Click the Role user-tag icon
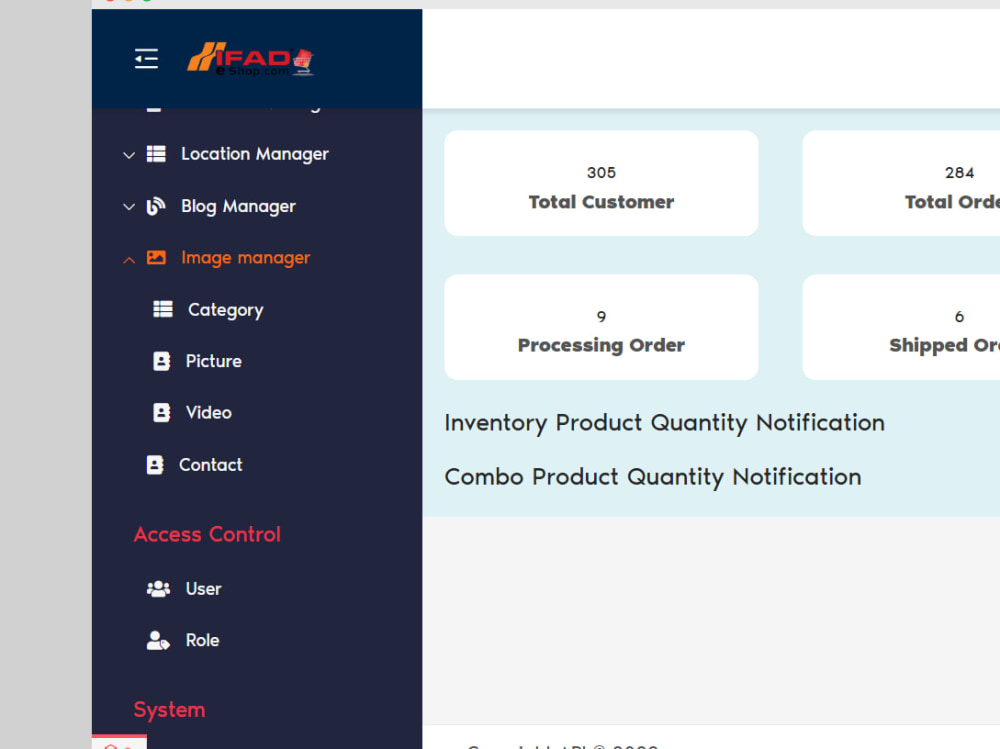The width and height of the screenshot is (1000, 749). (x=158, y=640)
